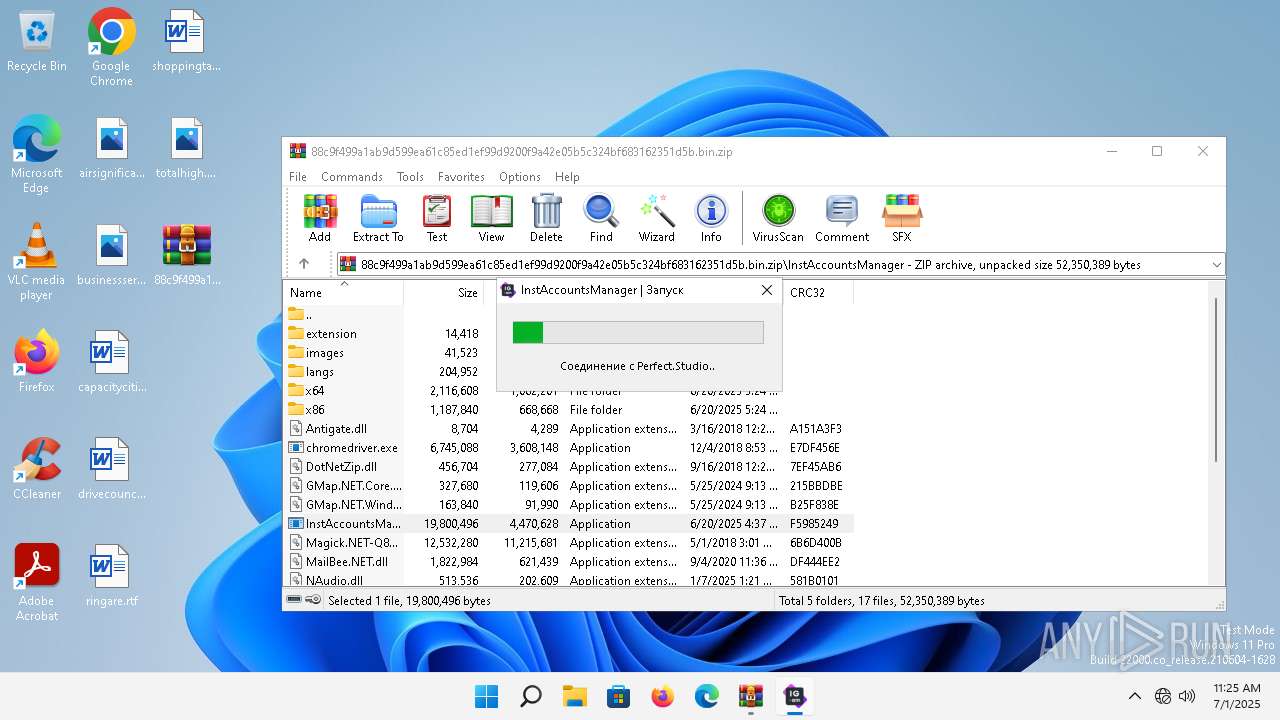Viewport: 1280px width, 720px height.
Task: Select the x86 folder
Action: click(x=570, y=409)
